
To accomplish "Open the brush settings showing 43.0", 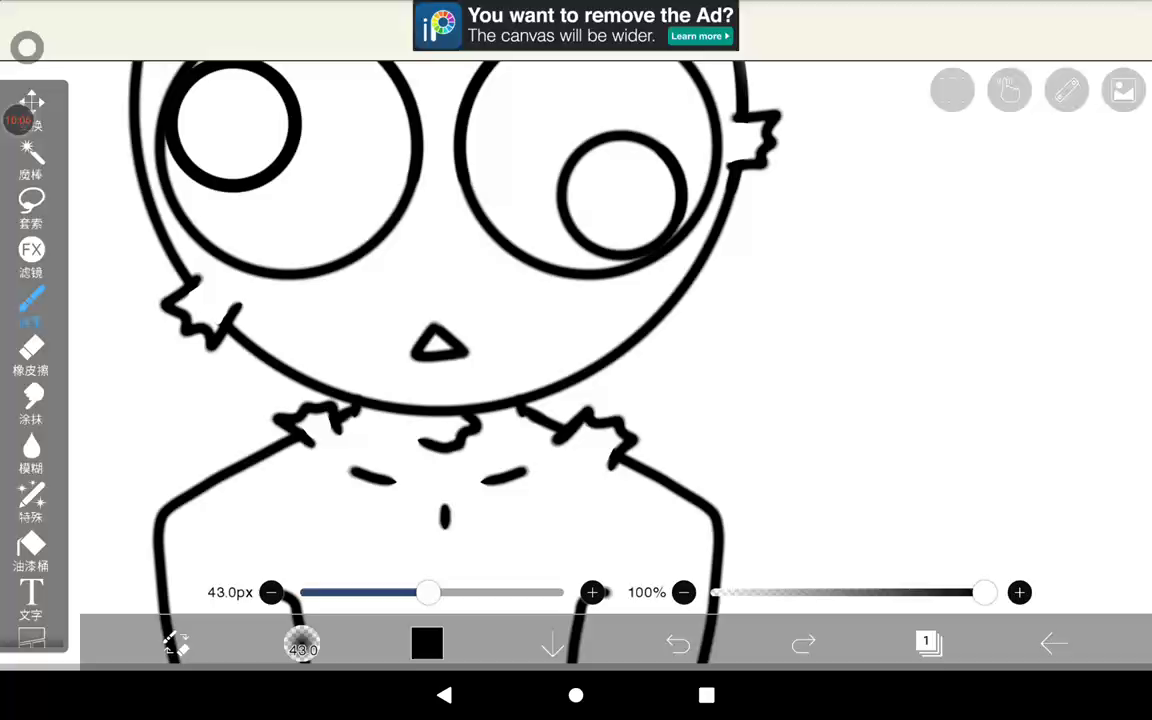I will [302, 644].
